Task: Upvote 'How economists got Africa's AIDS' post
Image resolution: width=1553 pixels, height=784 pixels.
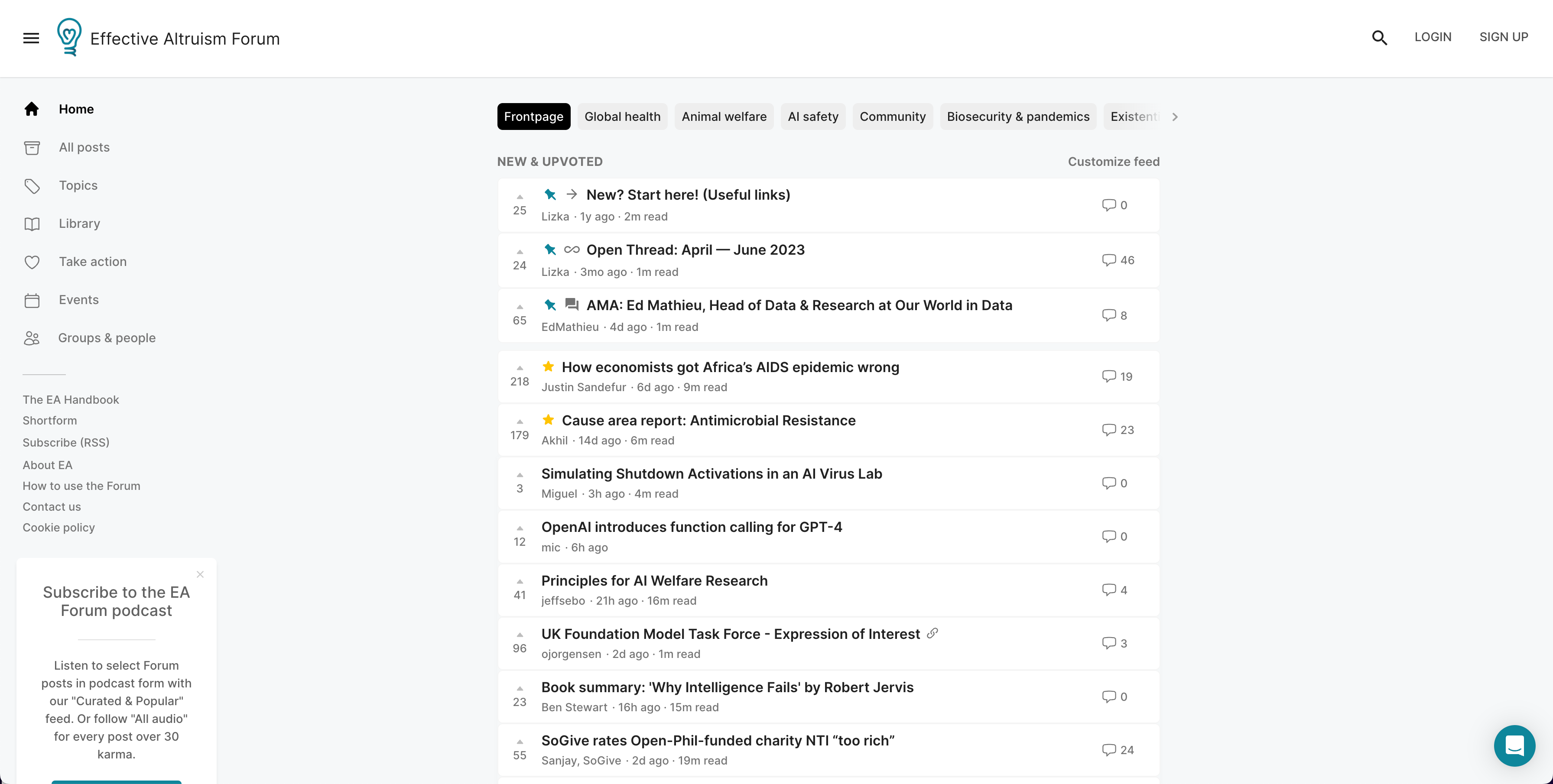Action: pyautogui.click(x=520, y=368)
